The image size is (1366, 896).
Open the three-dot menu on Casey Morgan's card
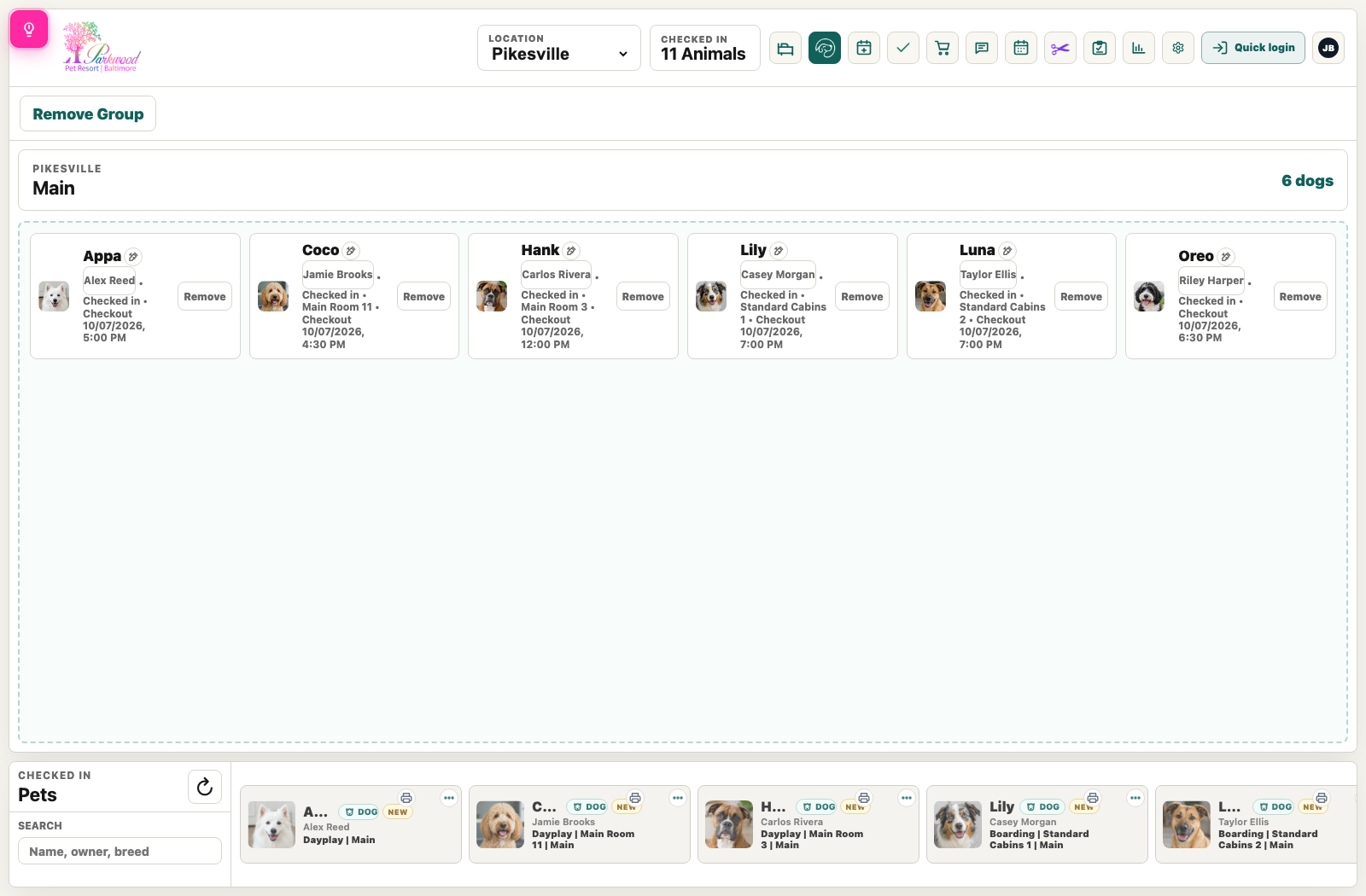click(1135, 798)
